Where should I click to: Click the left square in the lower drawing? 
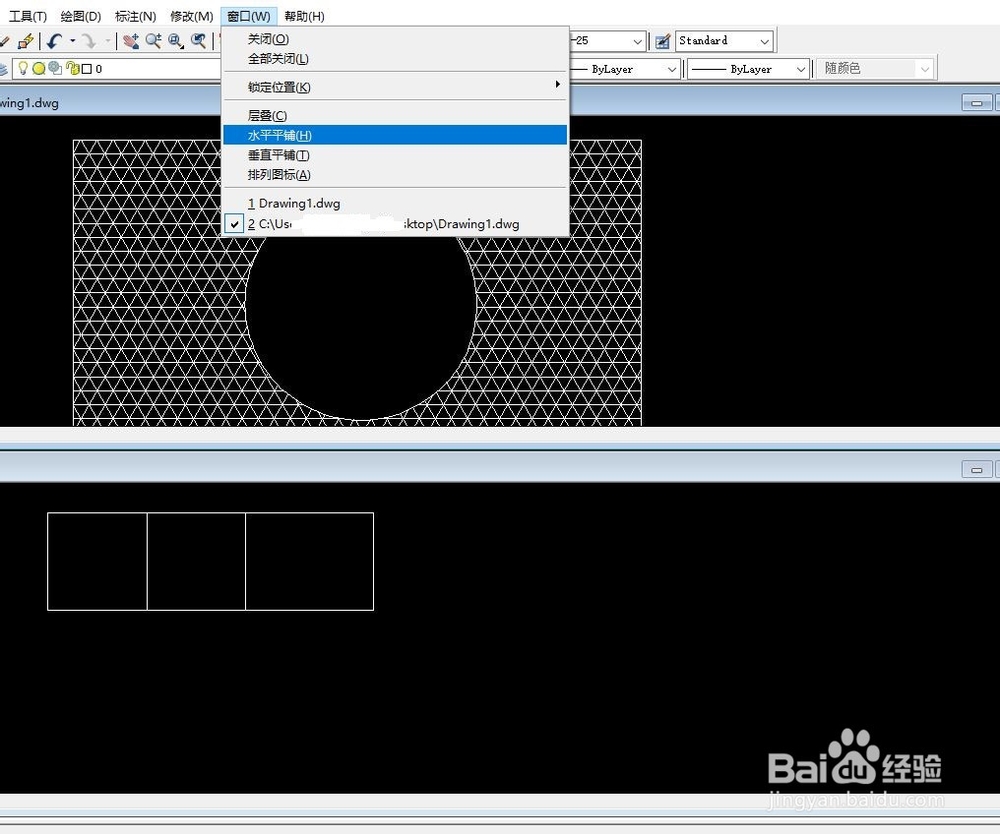pos(97,561)
